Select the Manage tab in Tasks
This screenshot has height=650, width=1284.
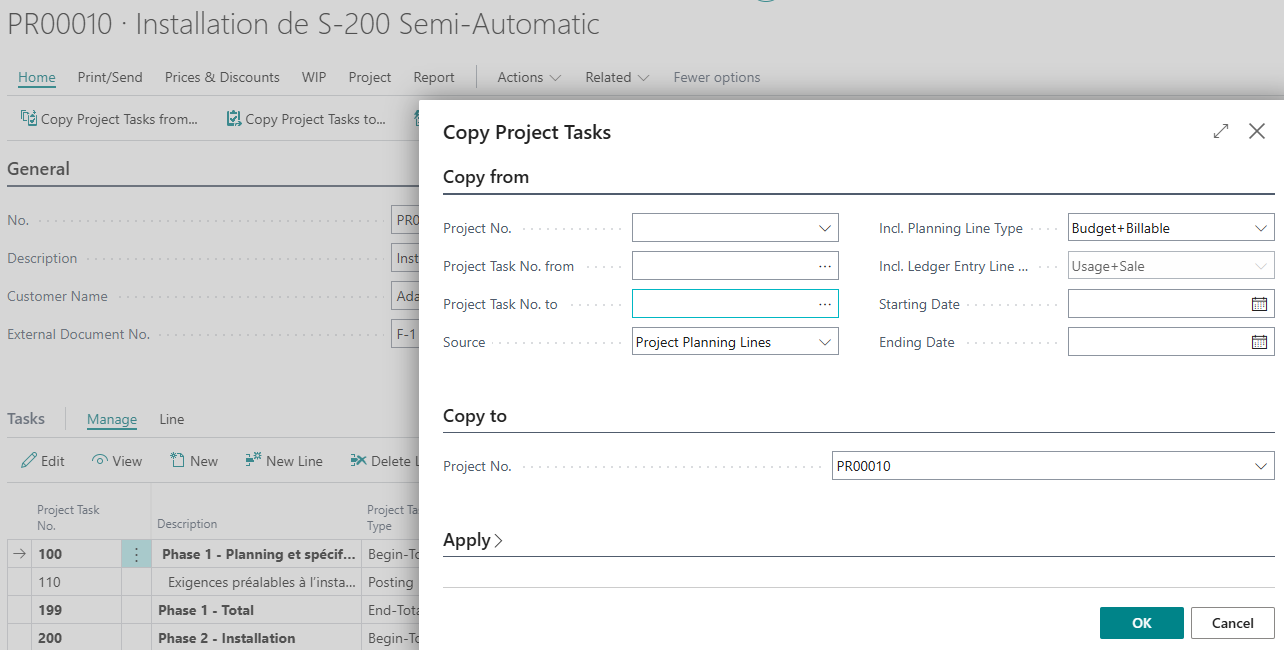coord(112,419)
